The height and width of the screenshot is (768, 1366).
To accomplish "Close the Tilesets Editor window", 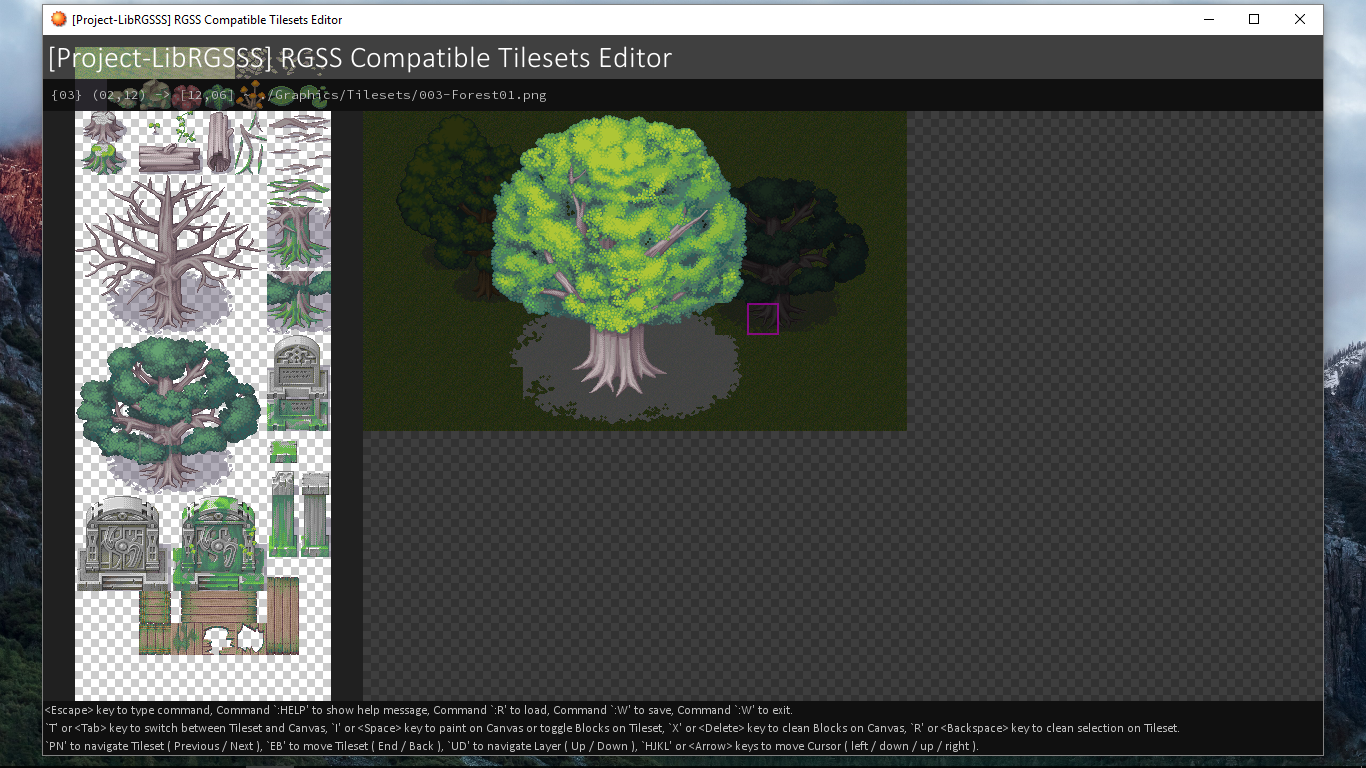I will (1300, 19).
